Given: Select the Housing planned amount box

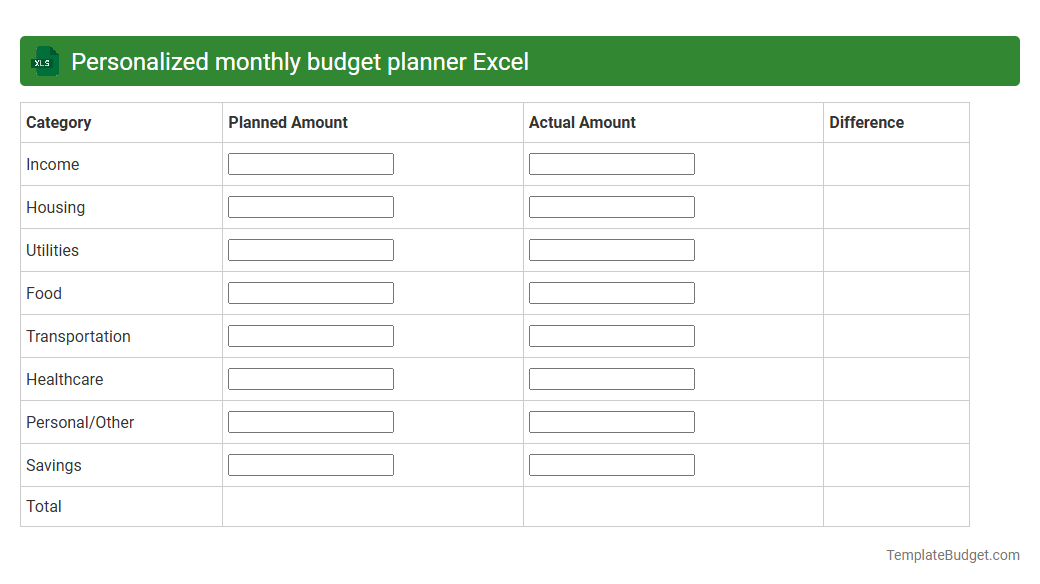Looking at the screenshot, I should pos(310,206).
